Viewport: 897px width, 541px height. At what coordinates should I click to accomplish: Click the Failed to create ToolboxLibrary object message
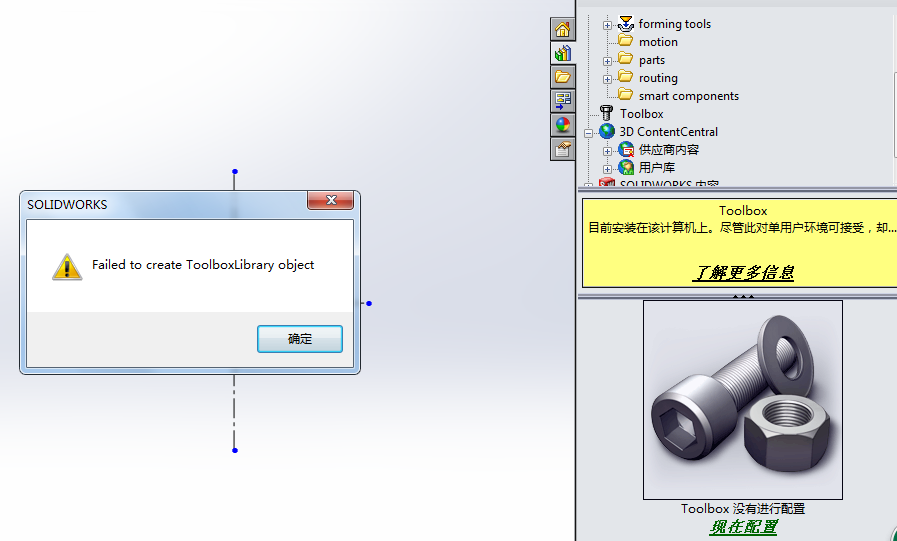point(203,265)
